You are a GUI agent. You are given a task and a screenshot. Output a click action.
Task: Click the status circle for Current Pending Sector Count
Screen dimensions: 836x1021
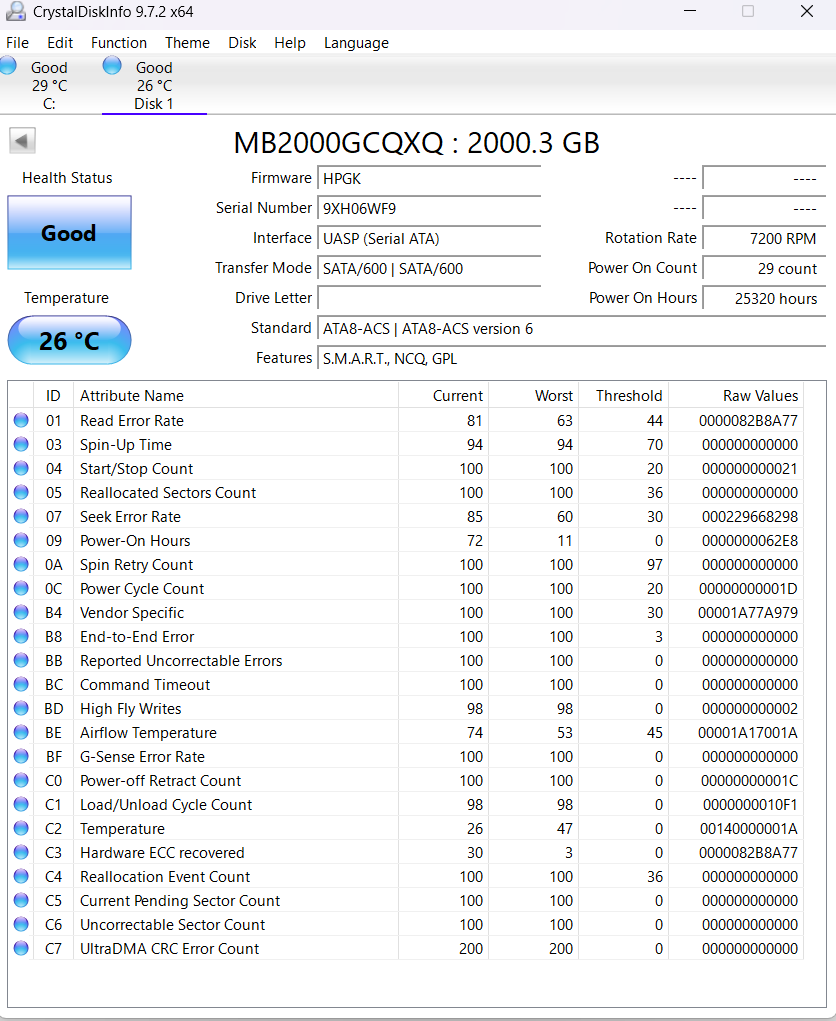pyautogui.click(x=21, y=900)
